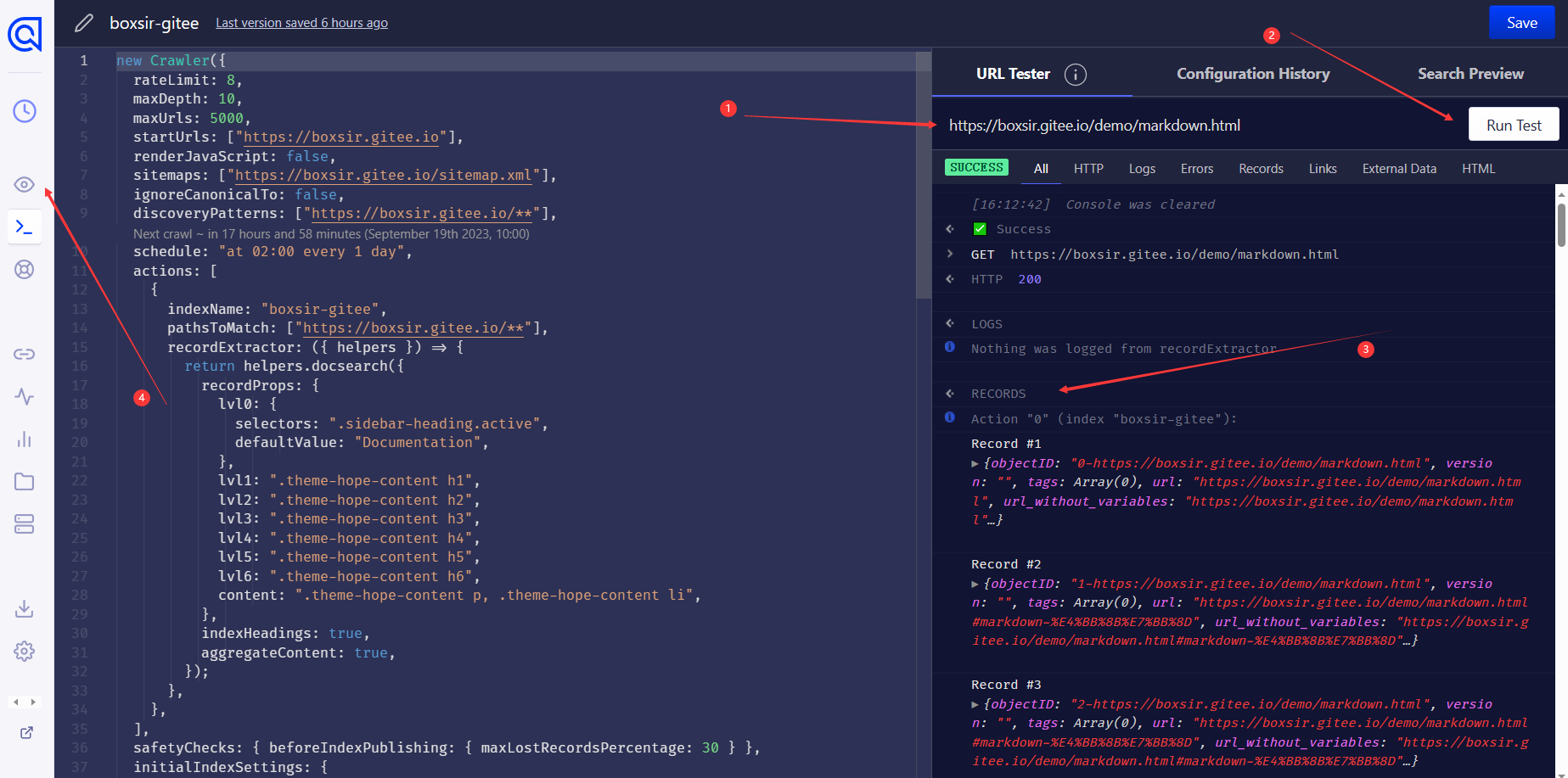Click the blue info icon beside LOGS message

point(950,347)
